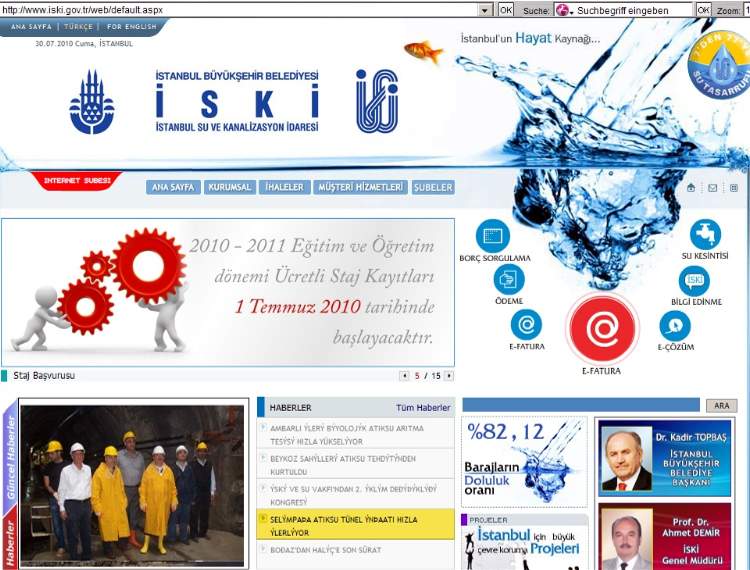The width and height of the screenshot is (750, 570).
Task: Go to previous banner slide arrow
Action: tap(404, 376)
